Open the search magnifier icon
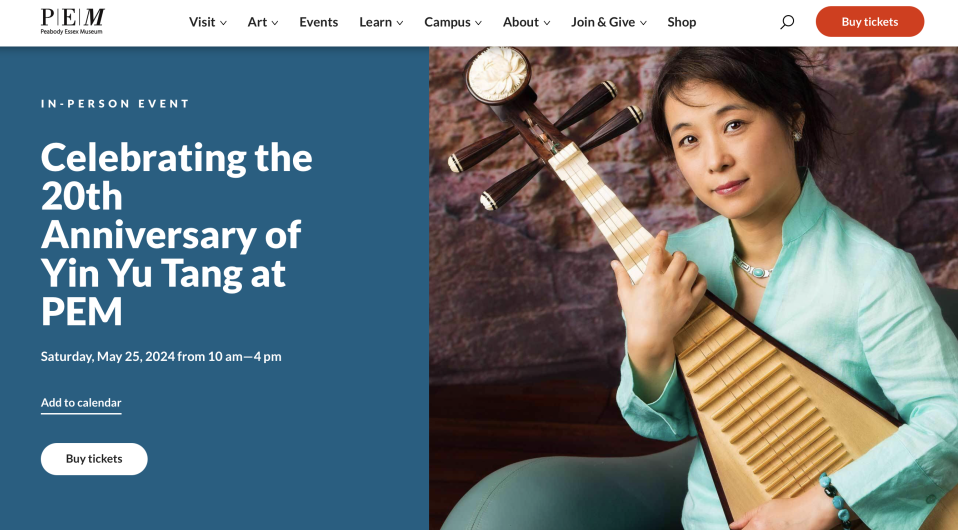The image size is (958, 530). pos(787,22)
